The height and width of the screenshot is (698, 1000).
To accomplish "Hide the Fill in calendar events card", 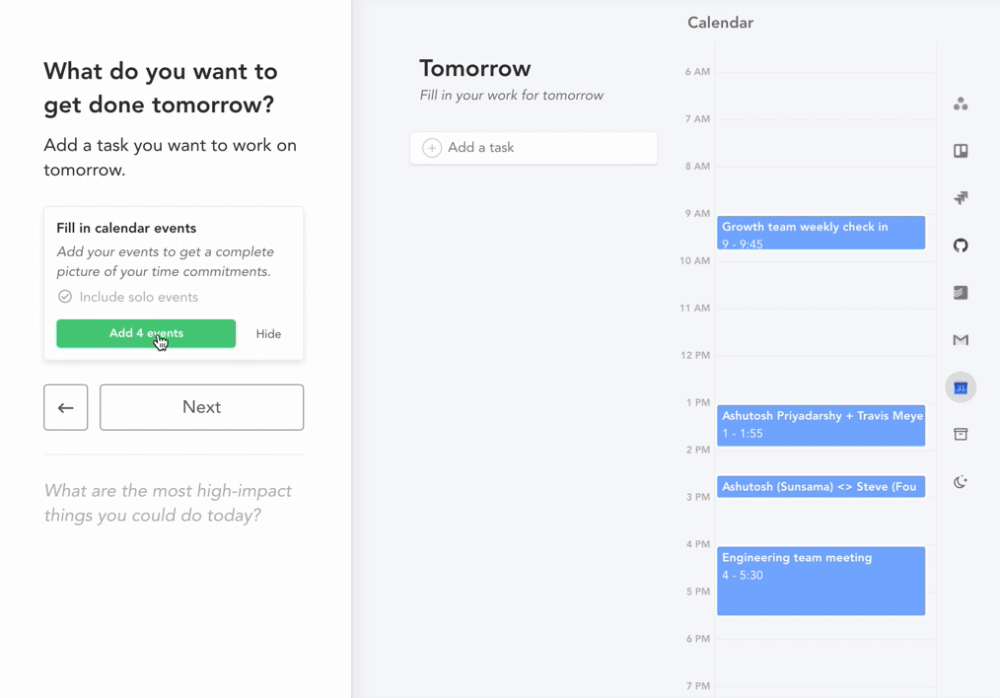I will click(x=268, y=334).
